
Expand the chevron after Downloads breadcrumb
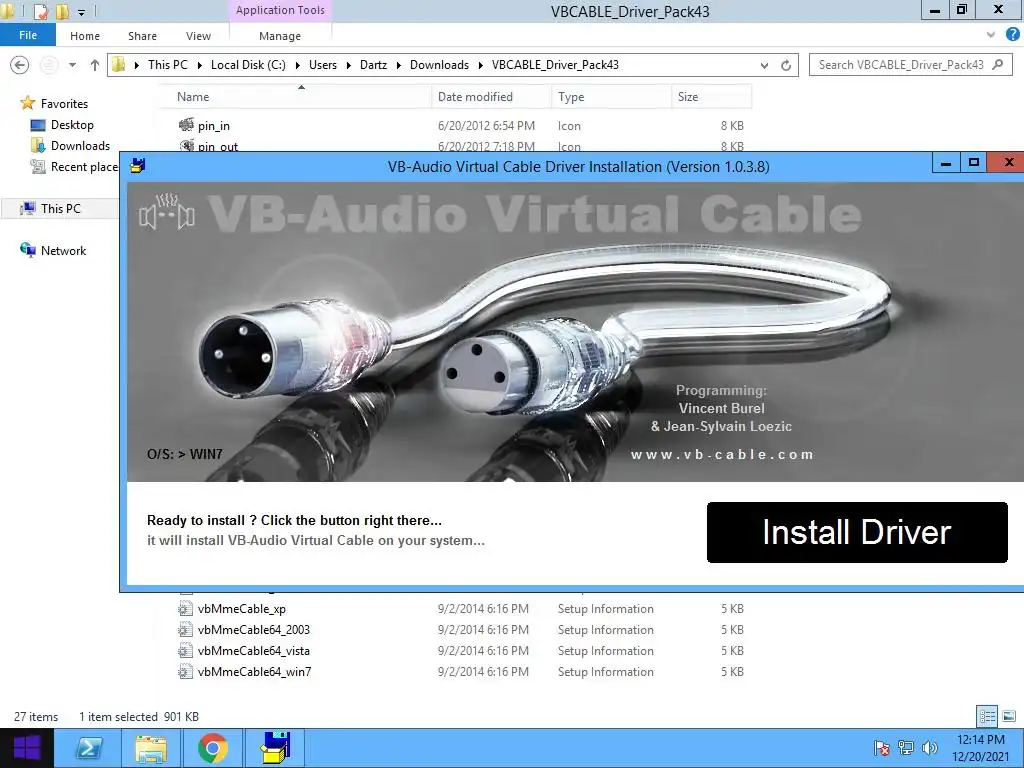tap(481, 65)
